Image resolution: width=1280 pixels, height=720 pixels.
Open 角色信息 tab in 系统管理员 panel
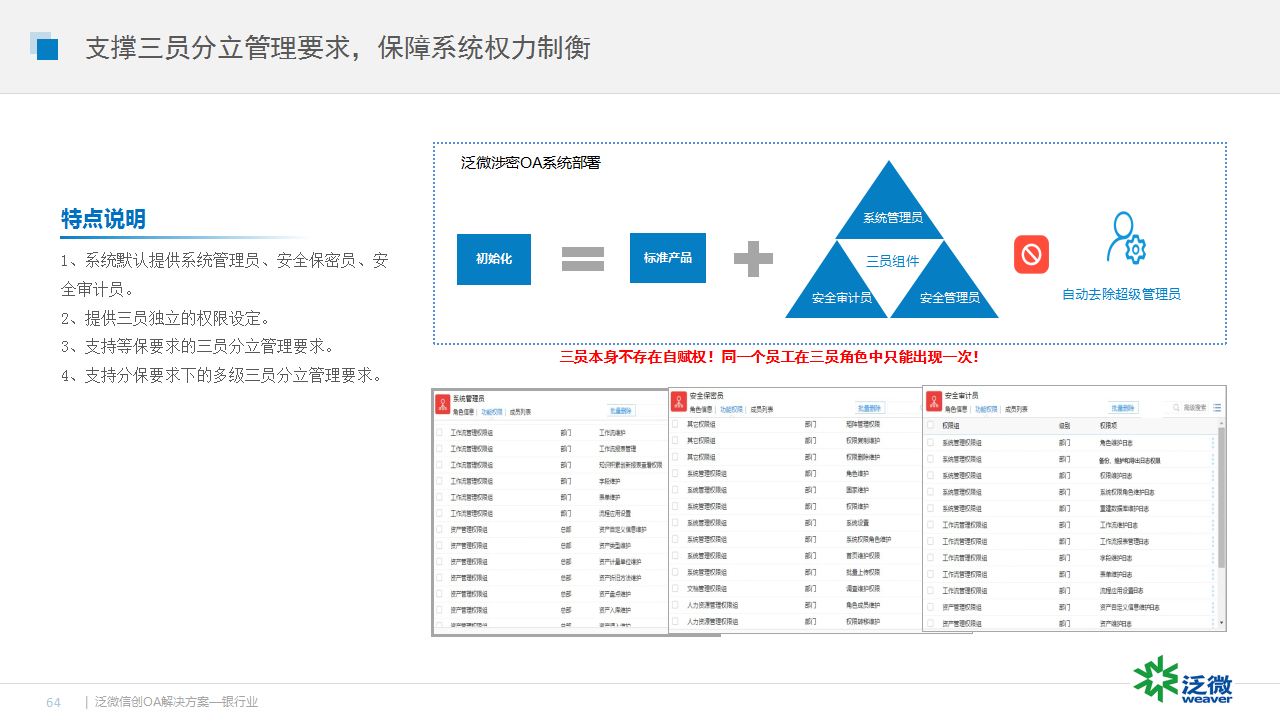click(463, 411)
